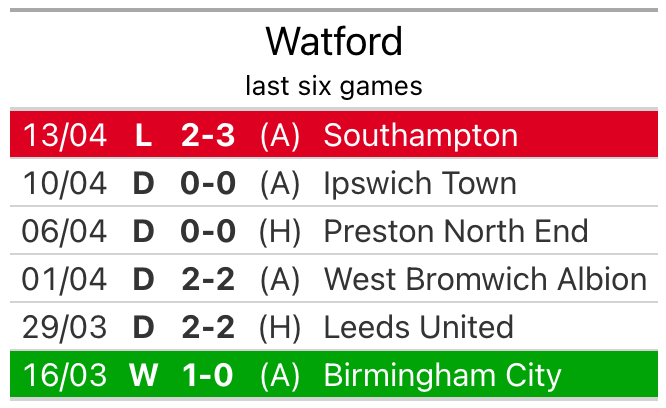Click the 1-0 score against Birmingham City
This screenshot has height=408, width=666.
(x=208, y=375)
